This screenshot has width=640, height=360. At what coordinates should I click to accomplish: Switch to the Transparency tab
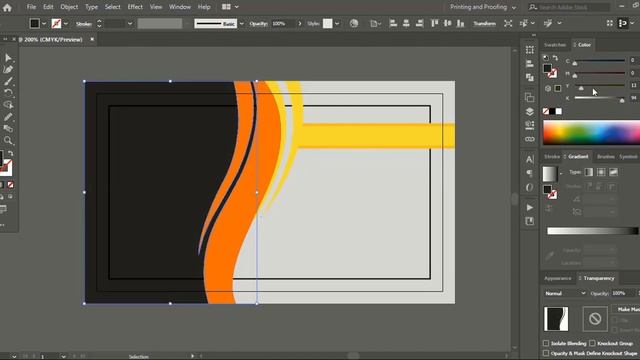pyautogui.click(x=598, y=278)
